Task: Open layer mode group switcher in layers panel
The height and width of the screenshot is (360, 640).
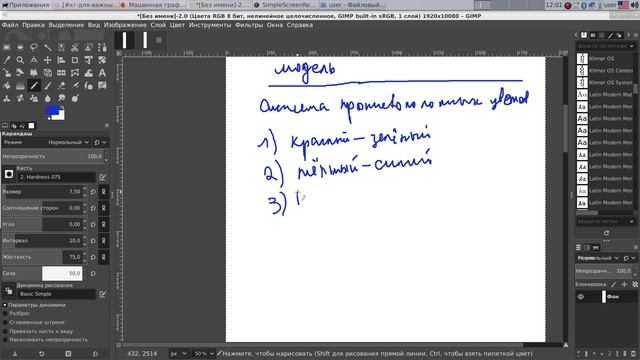Action: (629, 258)
